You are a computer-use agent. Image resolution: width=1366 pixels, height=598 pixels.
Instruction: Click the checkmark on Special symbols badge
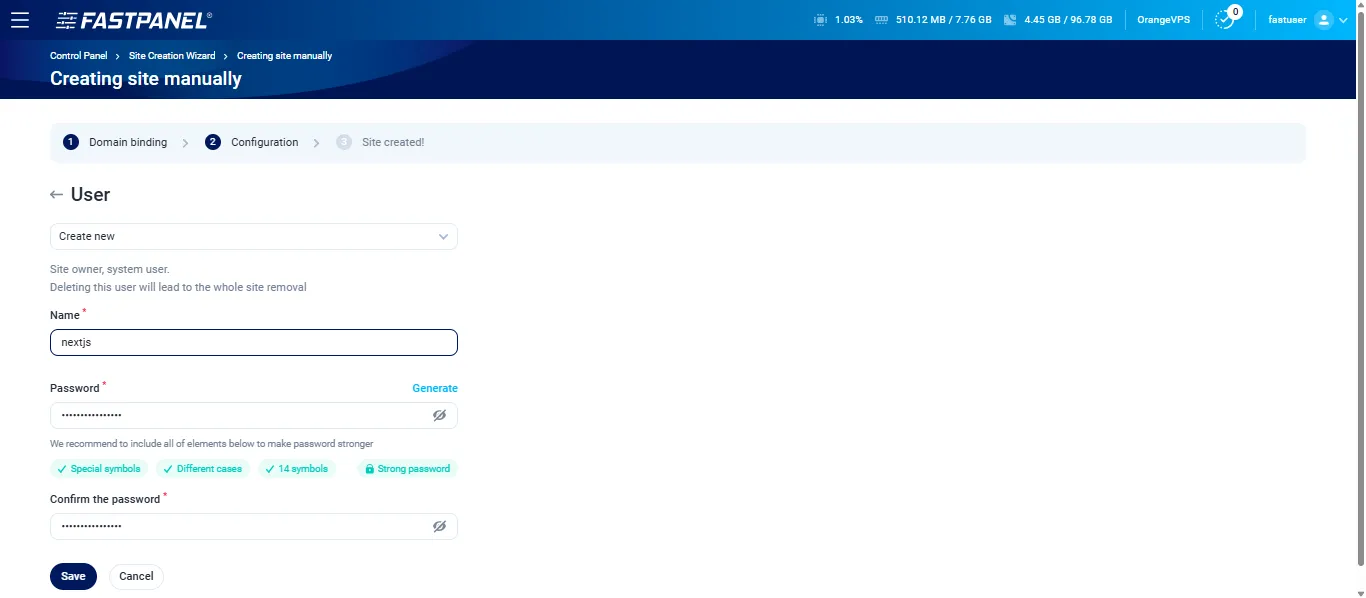pos(62,468)
